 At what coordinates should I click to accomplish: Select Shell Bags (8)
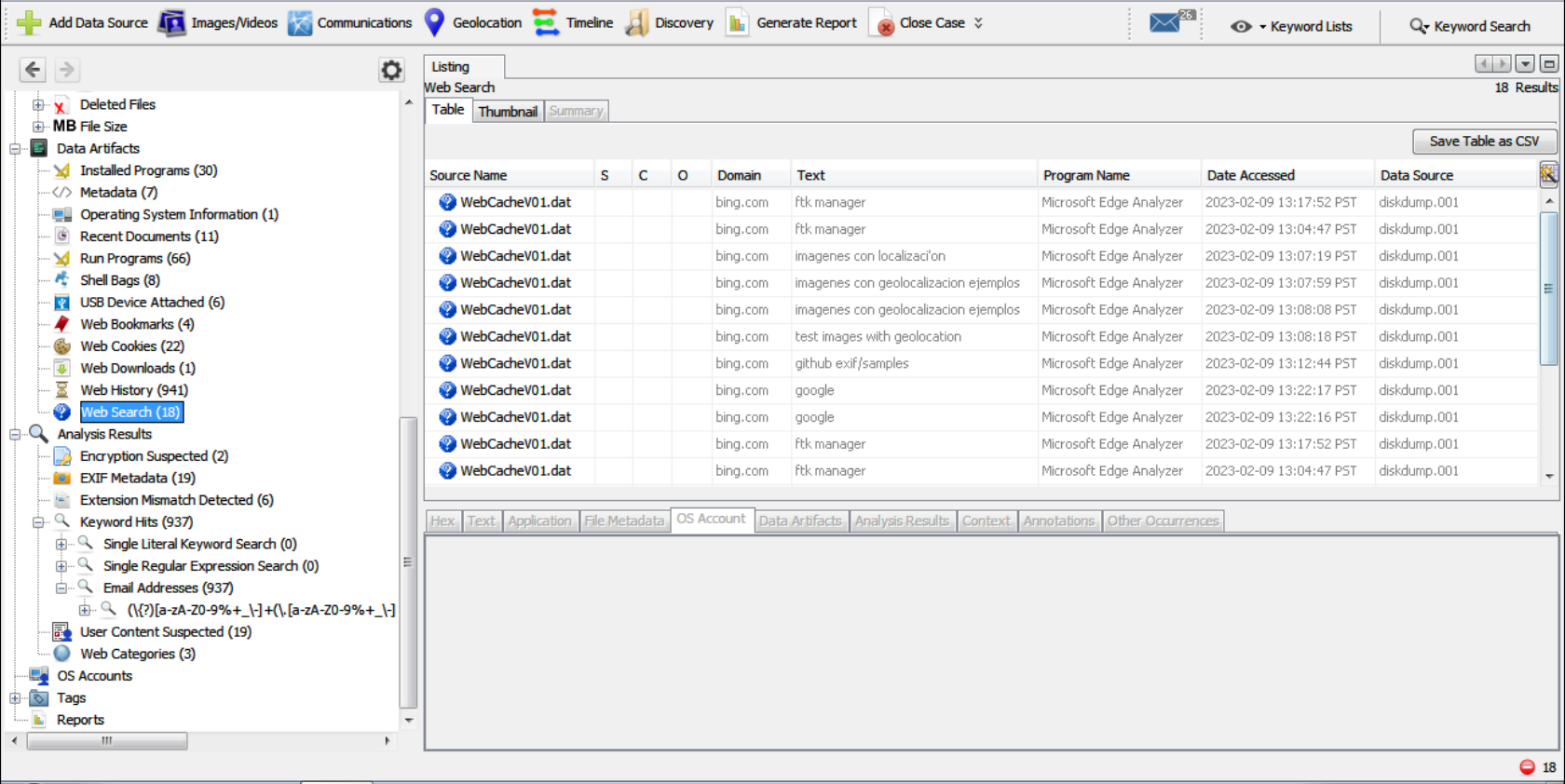[x=119, y=280]
